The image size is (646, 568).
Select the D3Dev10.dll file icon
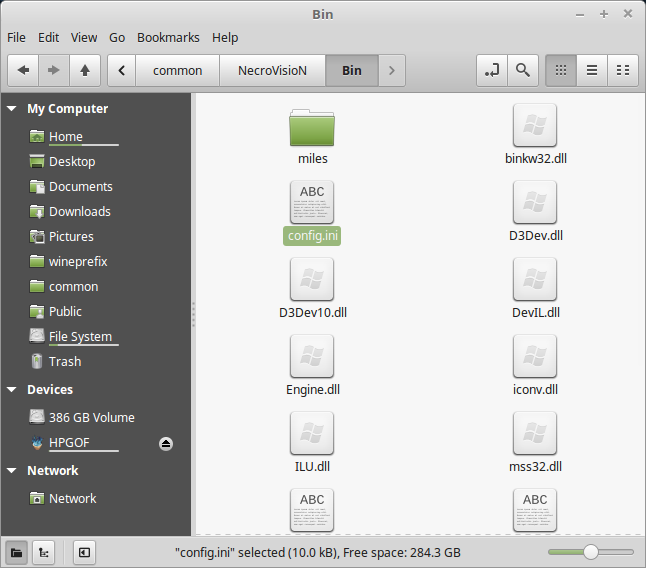pyautogui.click(x=312, y=279)
